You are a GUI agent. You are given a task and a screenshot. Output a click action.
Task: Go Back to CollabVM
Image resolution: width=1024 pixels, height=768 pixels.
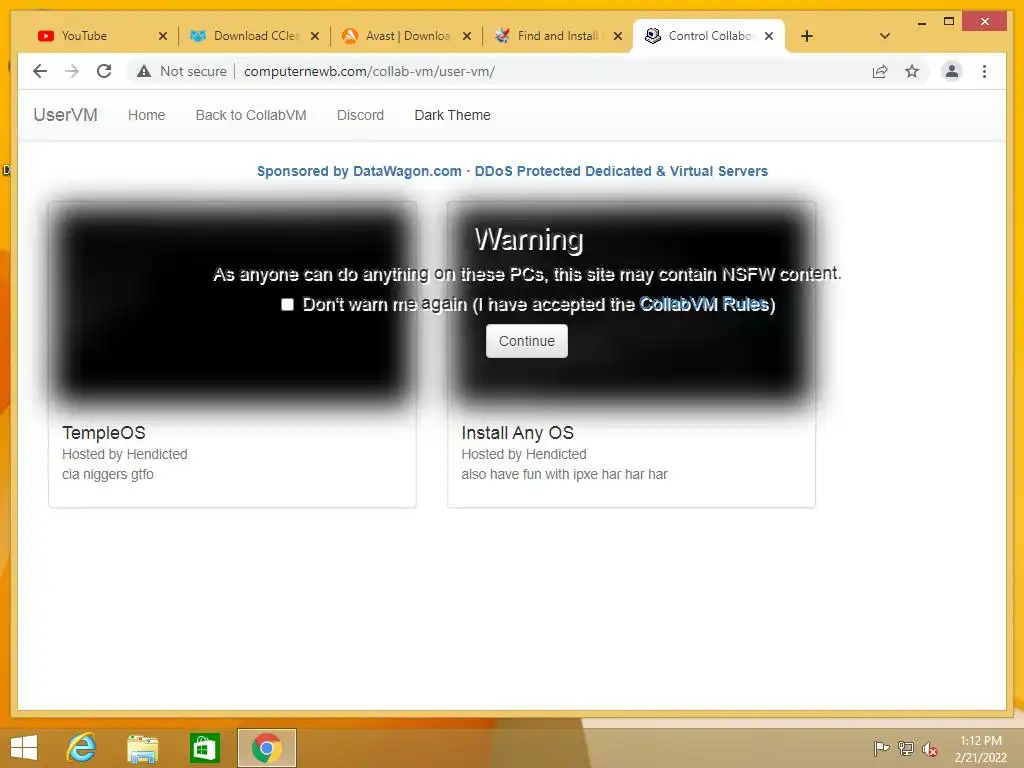click(251, 115)
